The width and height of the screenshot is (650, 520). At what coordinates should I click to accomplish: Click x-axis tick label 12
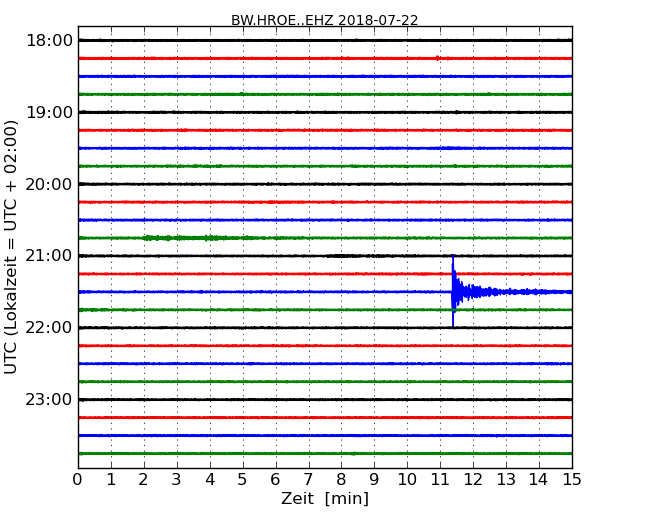coord(473,479)
